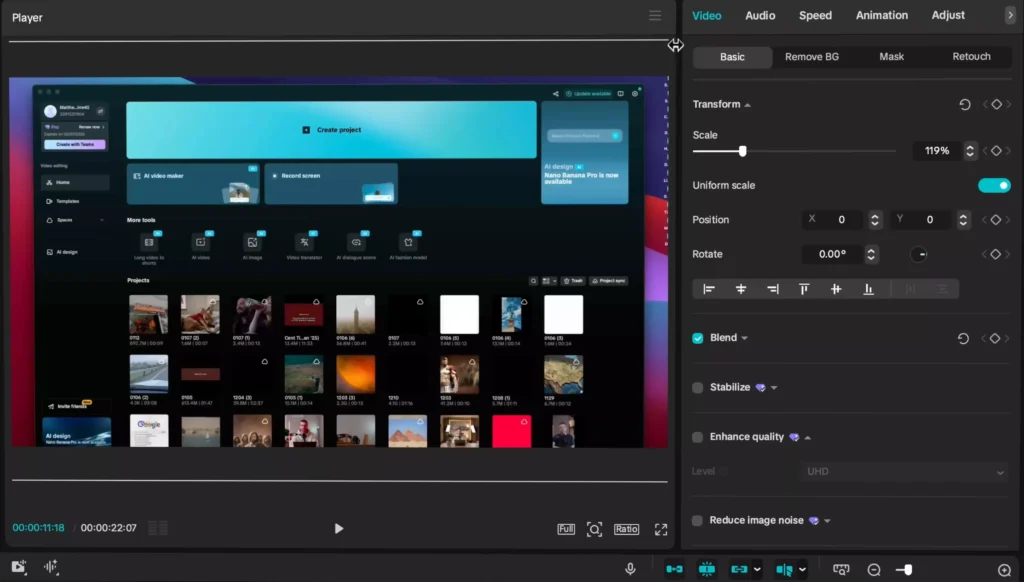Expand more tabs with the right chevron
1024x582 pixels.
click(x=1009, y=15)
